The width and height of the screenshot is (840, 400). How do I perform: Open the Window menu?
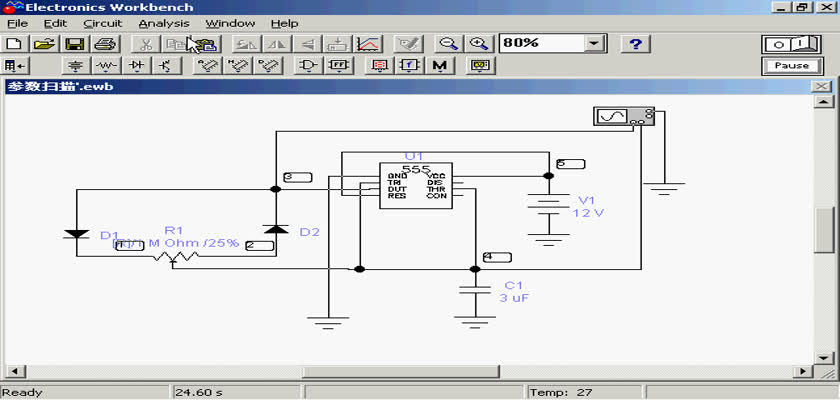click(230, 24)
